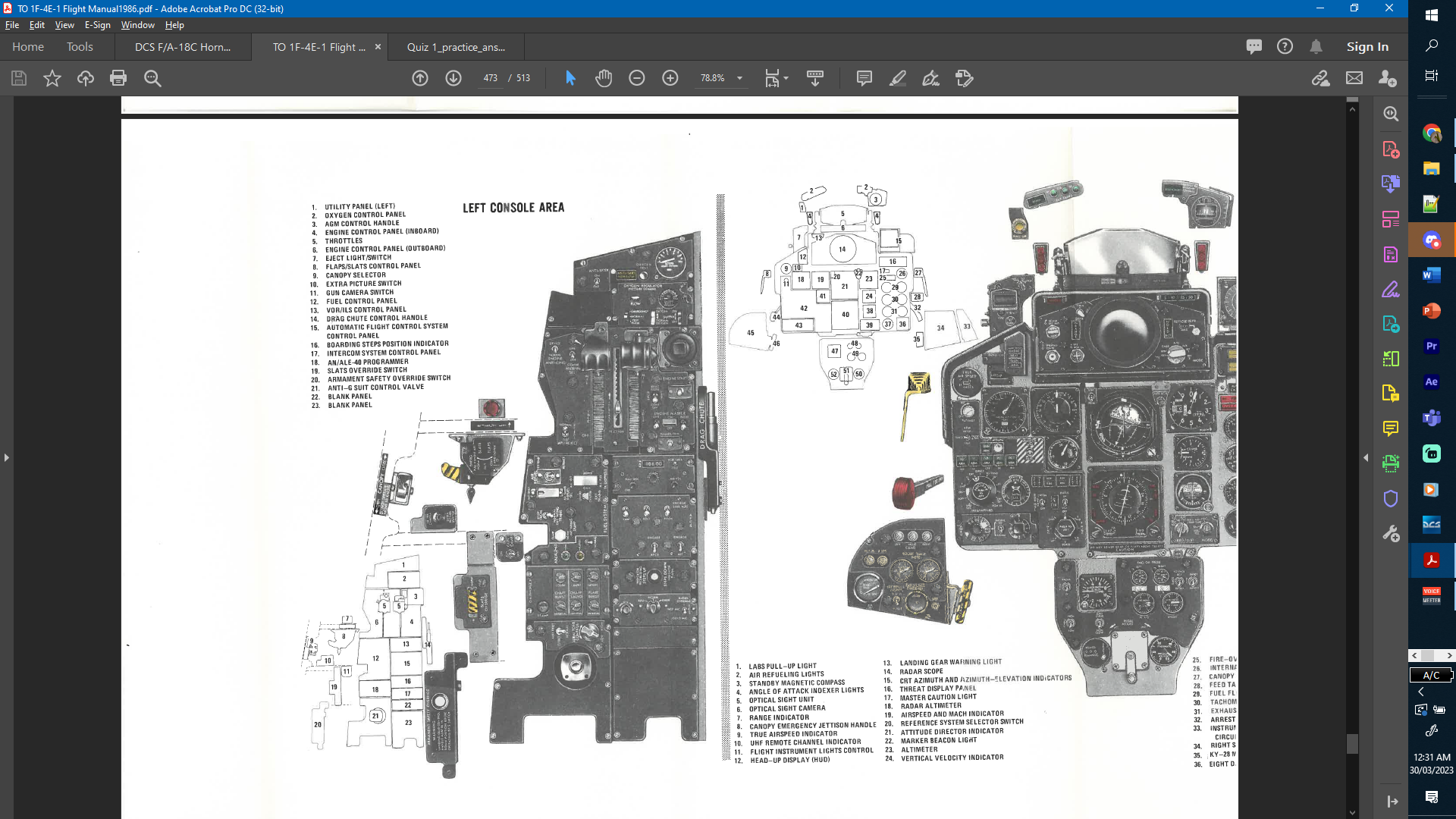Screen dimensions: 1456x819
Task: Bookmark the file with the star icon
Action: [x=52, y=78]
